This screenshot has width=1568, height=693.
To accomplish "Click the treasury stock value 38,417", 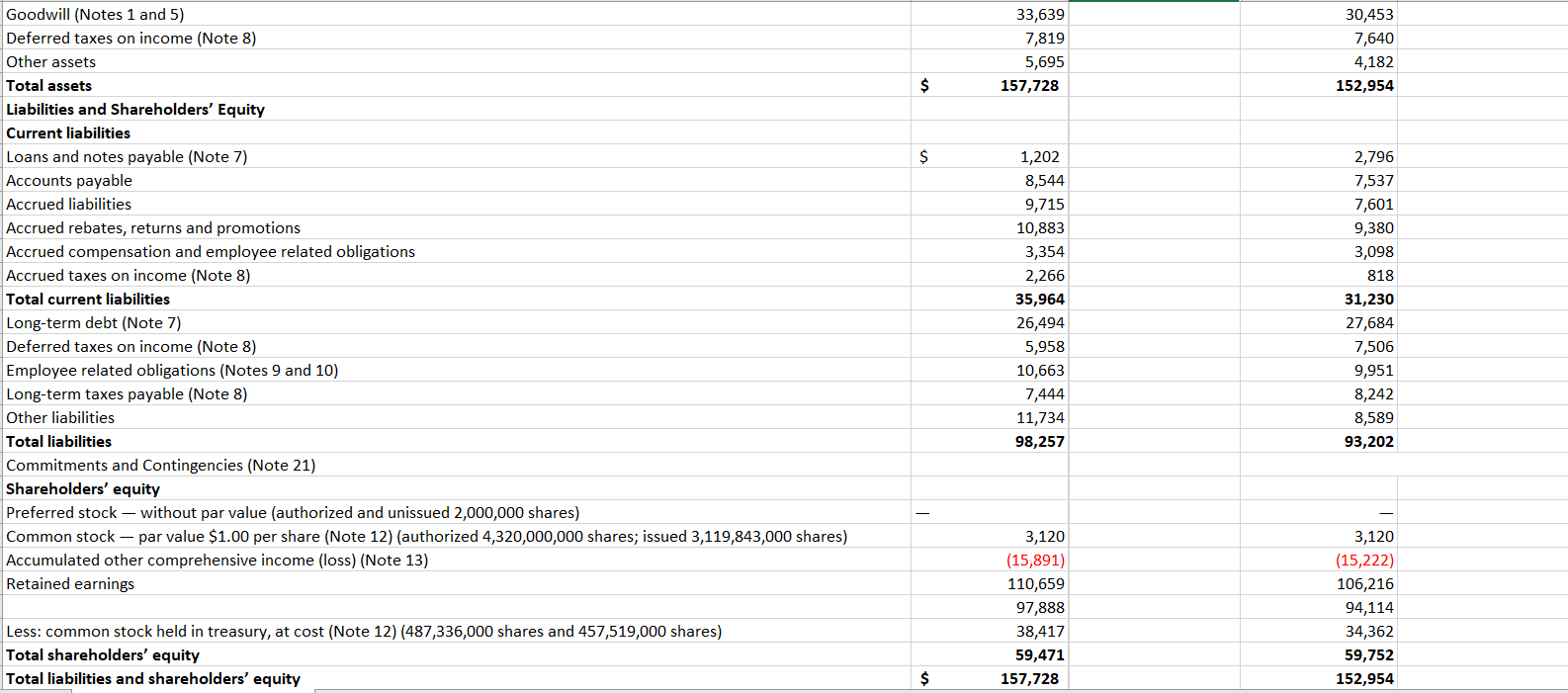I will pos(990,631).
